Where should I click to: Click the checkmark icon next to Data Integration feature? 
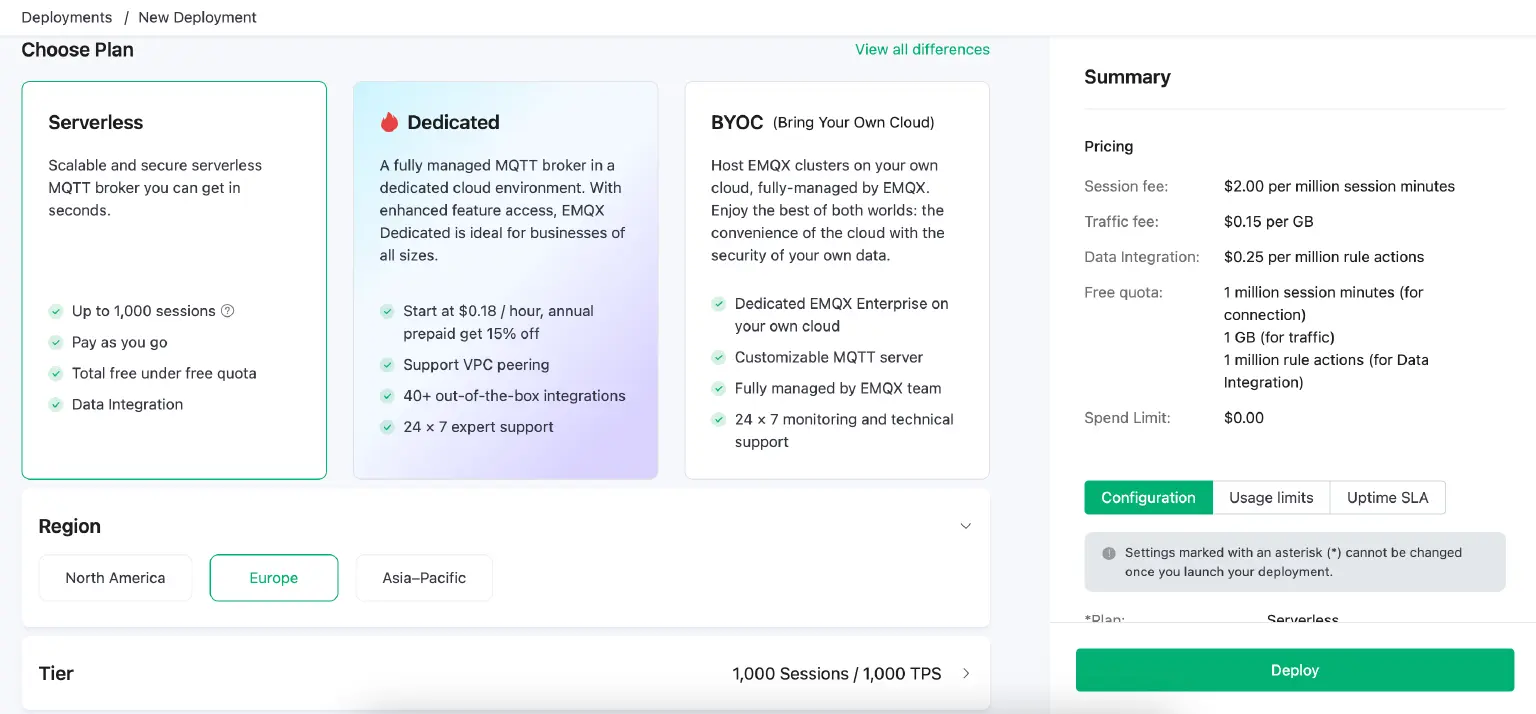56,404
